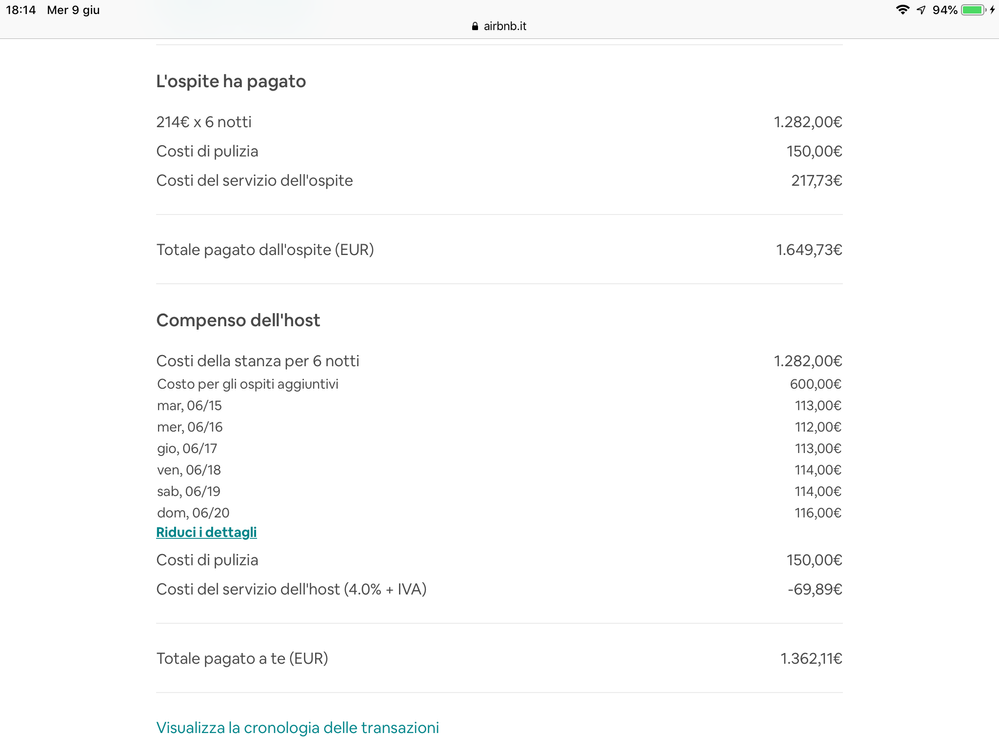Screen dimensions: 999x749
Task: Tap the host service fee -69,89€ amount
Action: click(x=815, y=590)
